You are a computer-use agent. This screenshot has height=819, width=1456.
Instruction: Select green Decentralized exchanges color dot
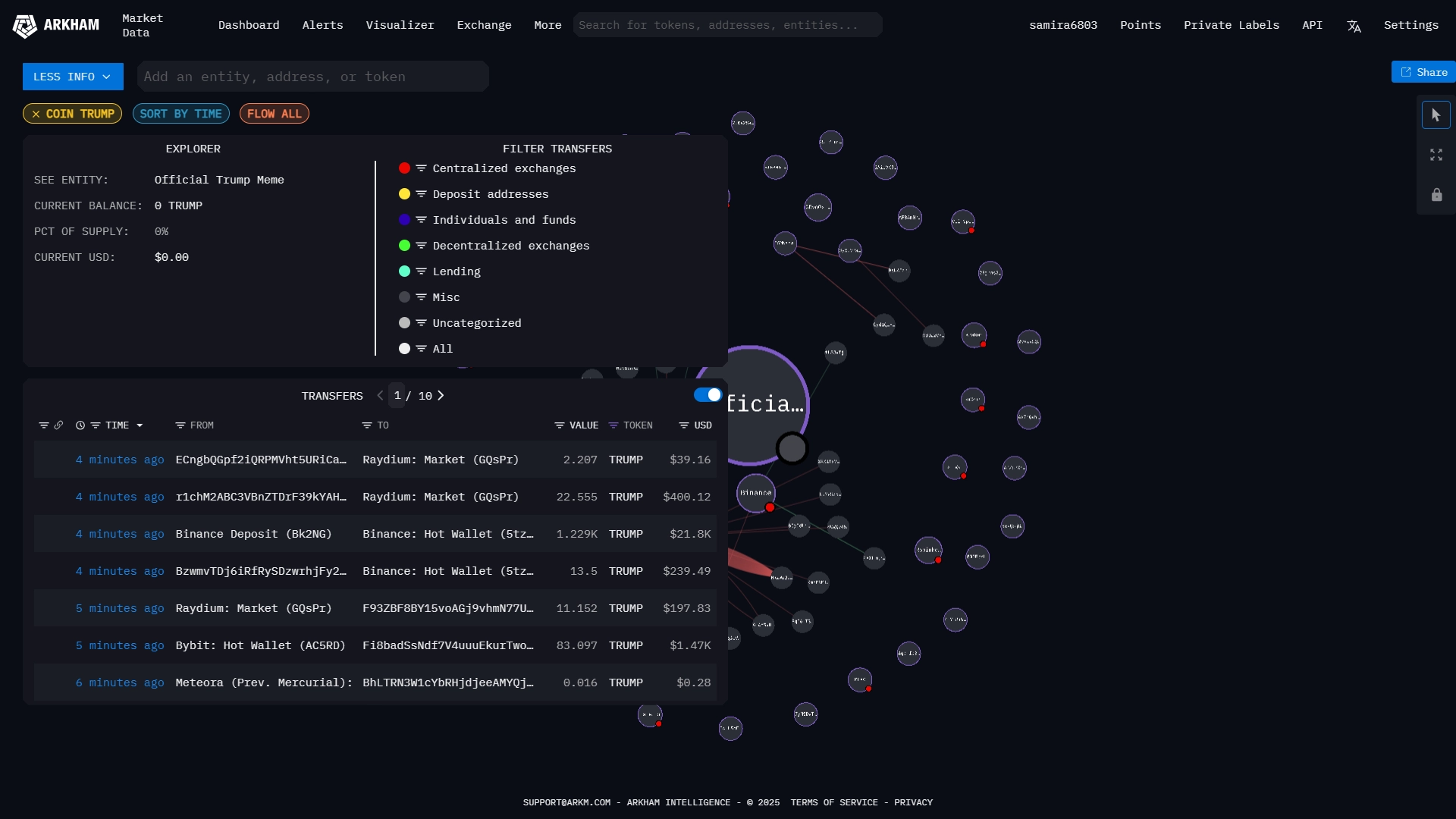[x=404, y=246]
